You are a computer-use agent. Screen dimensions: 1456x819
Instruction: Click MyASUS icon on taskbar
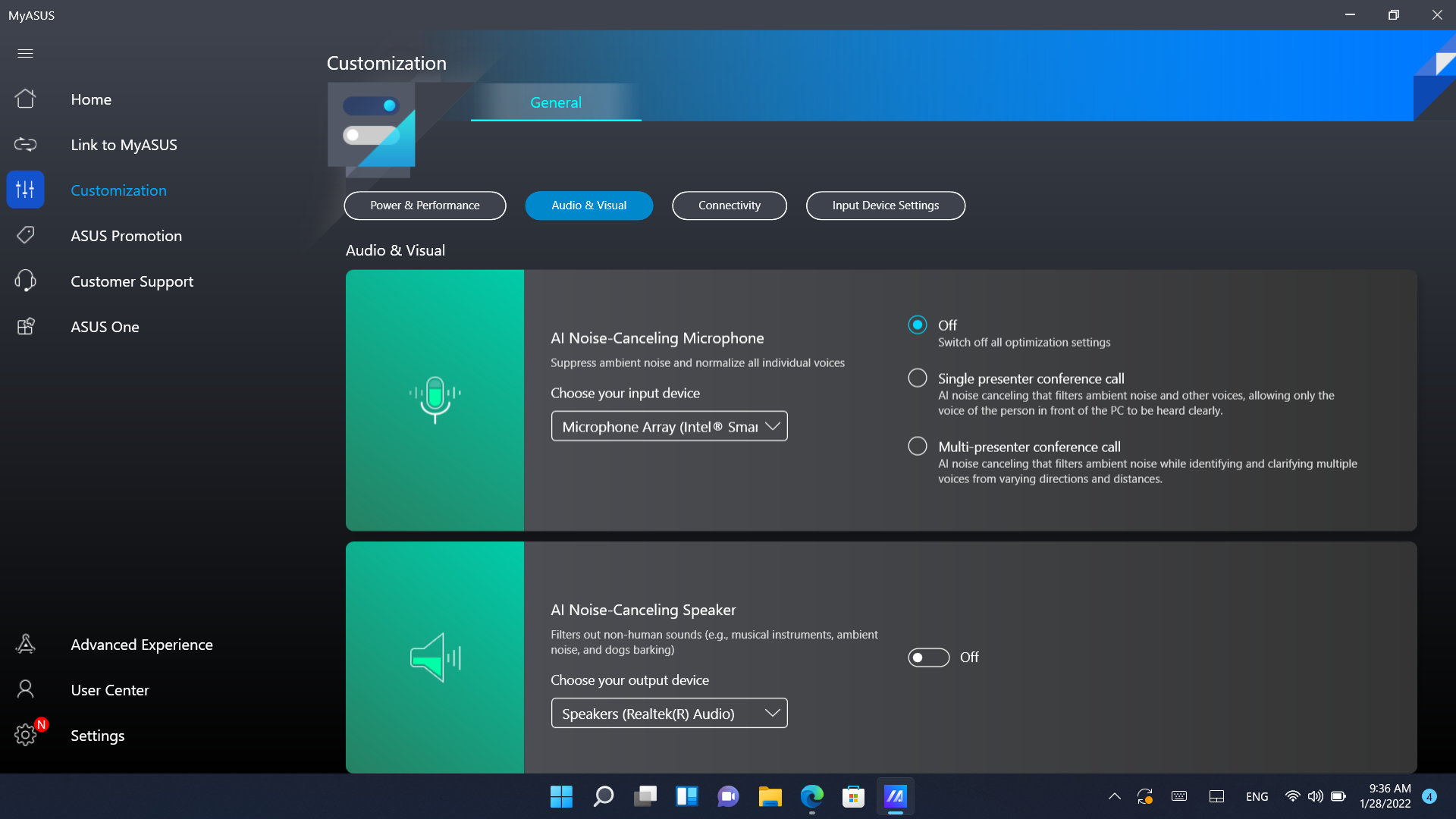tap(896, 796)
